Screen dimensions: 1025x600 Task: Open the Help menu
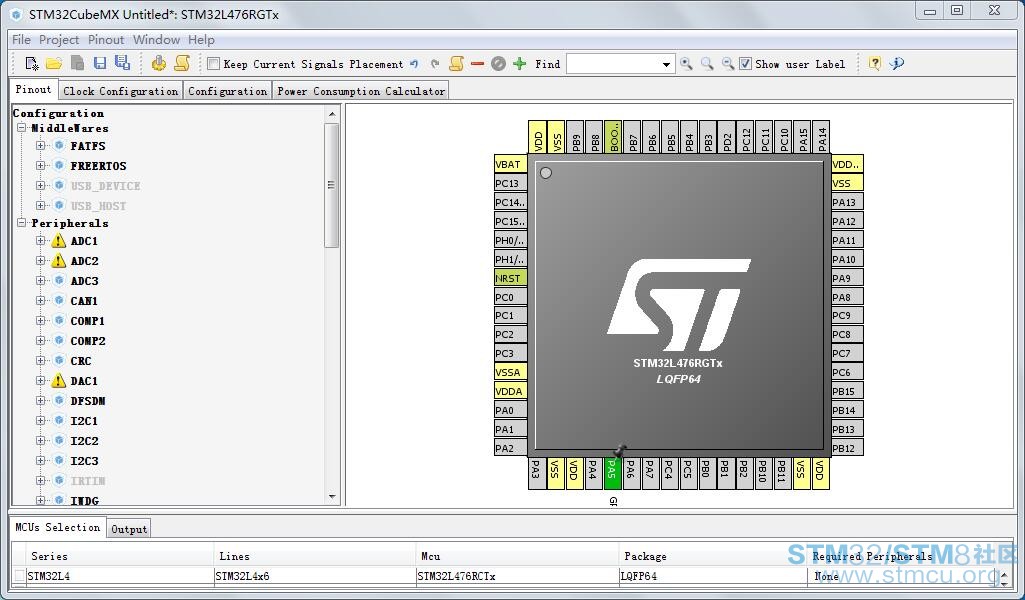click(201, 39)
